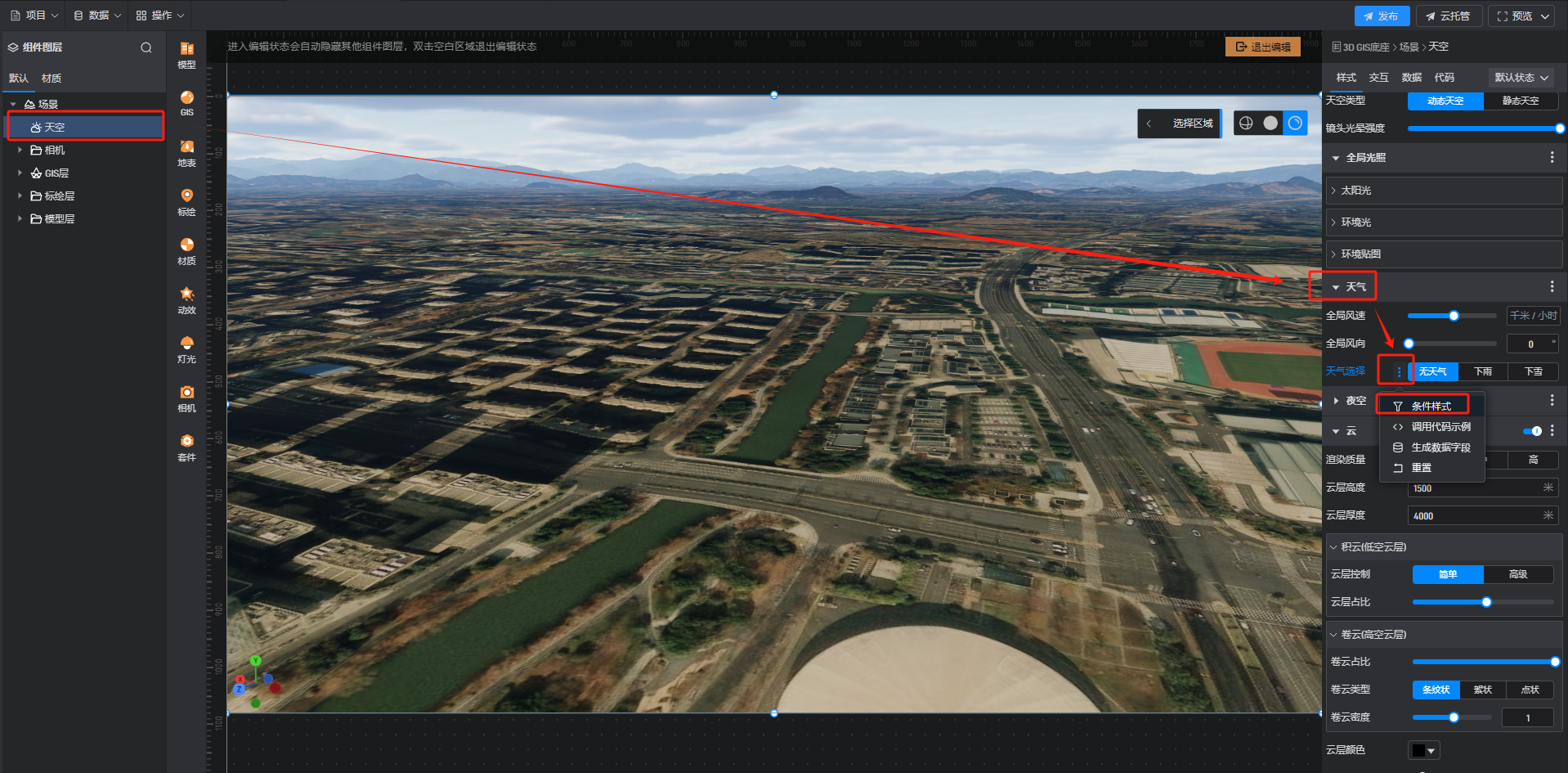Expand the 太阳光 section
This screenshot has width=1568, height=773.
coord(1444,191)
